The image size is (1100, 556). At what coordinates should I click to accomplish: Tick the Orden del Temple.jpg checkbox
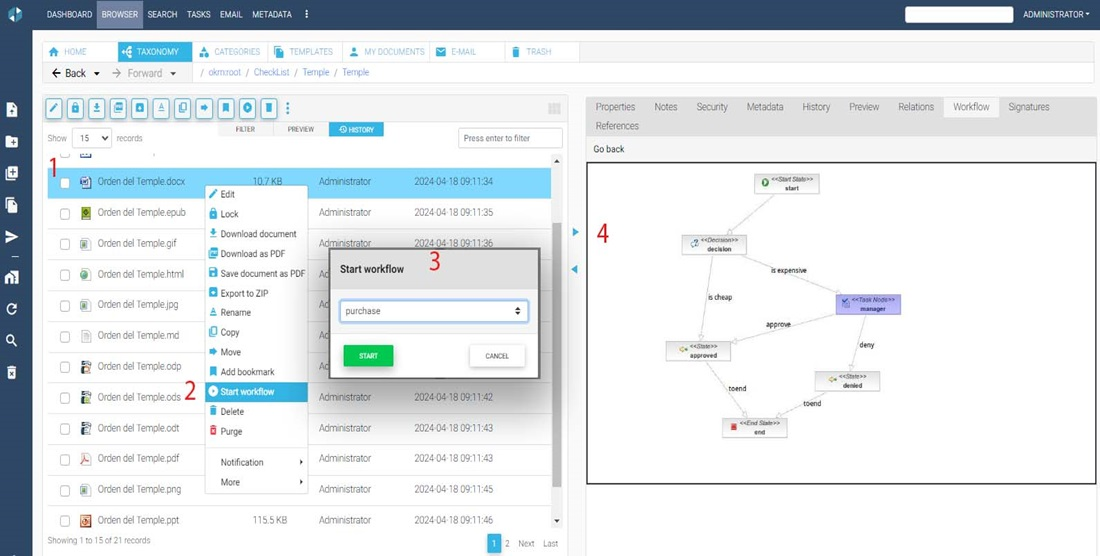click(x=65, y=305)
